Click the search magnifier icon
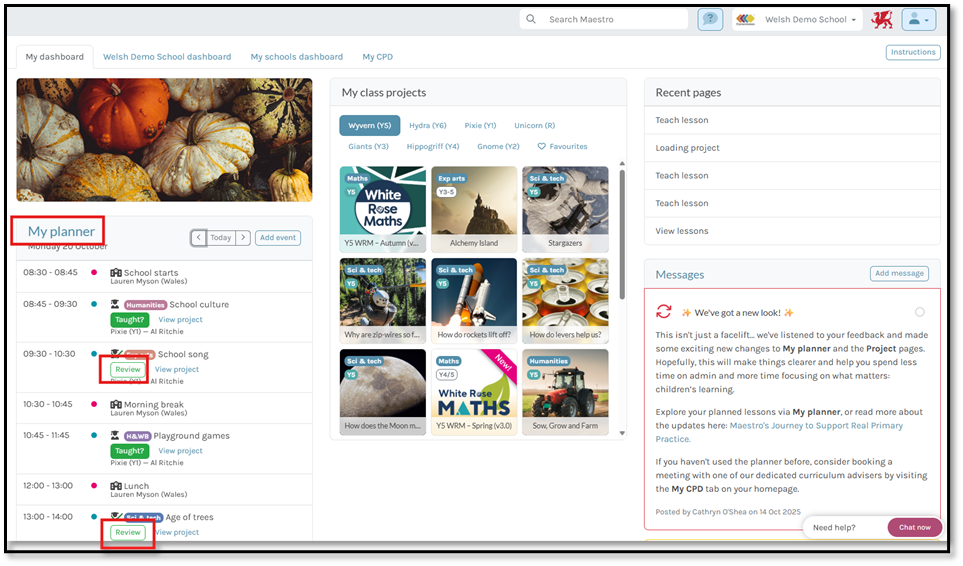The height and width of the screenshot is (566, 963). pos(531,20)
